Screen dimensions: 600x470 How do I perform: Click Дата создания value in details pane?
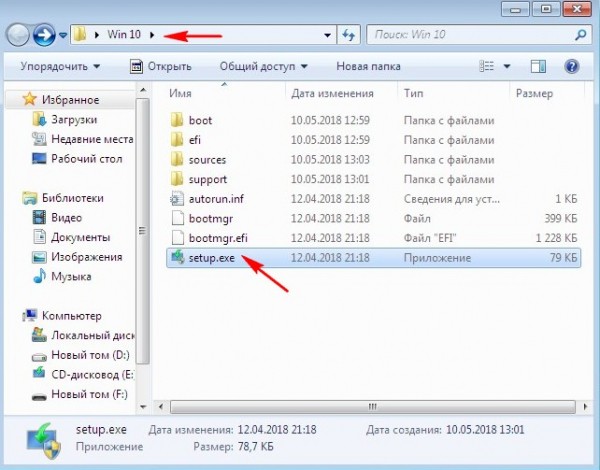485,429
